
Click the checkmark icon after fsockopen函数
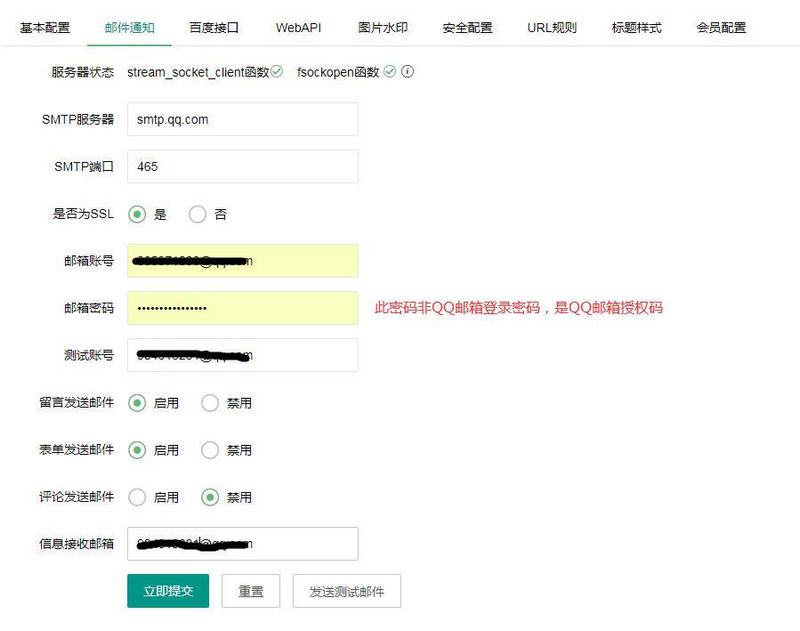coord(390,72)
